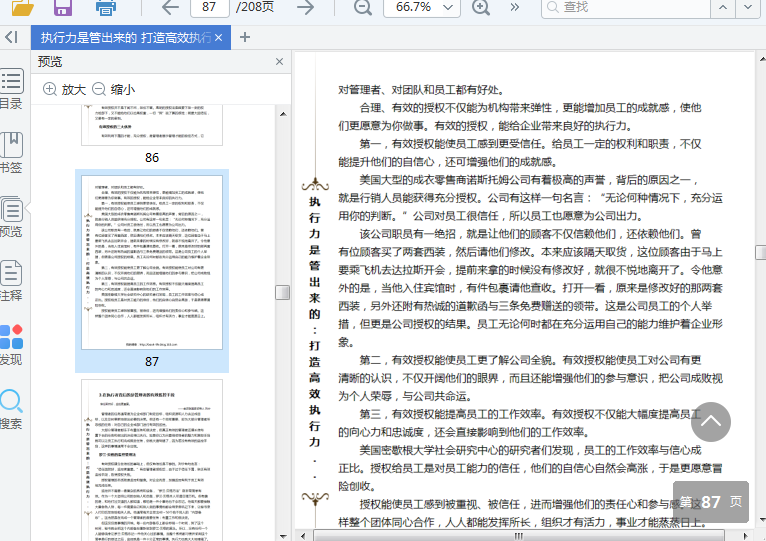Image resolution: width=766 pixels, height=541 pixels.
Task: Collapse the sidebar with the left chevron toggle
Action: click(11, 37)
